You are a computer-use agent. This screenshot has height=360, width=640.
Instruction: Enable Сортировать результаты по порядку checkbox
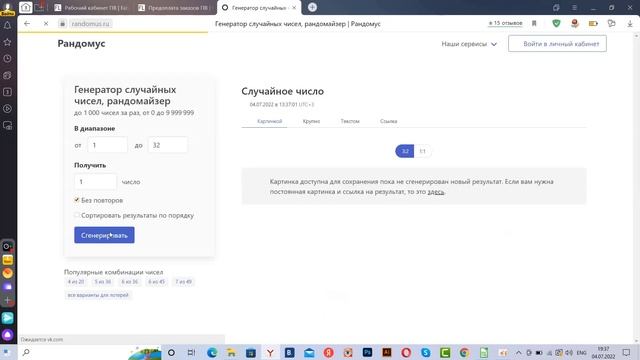(x=77, y=215)
